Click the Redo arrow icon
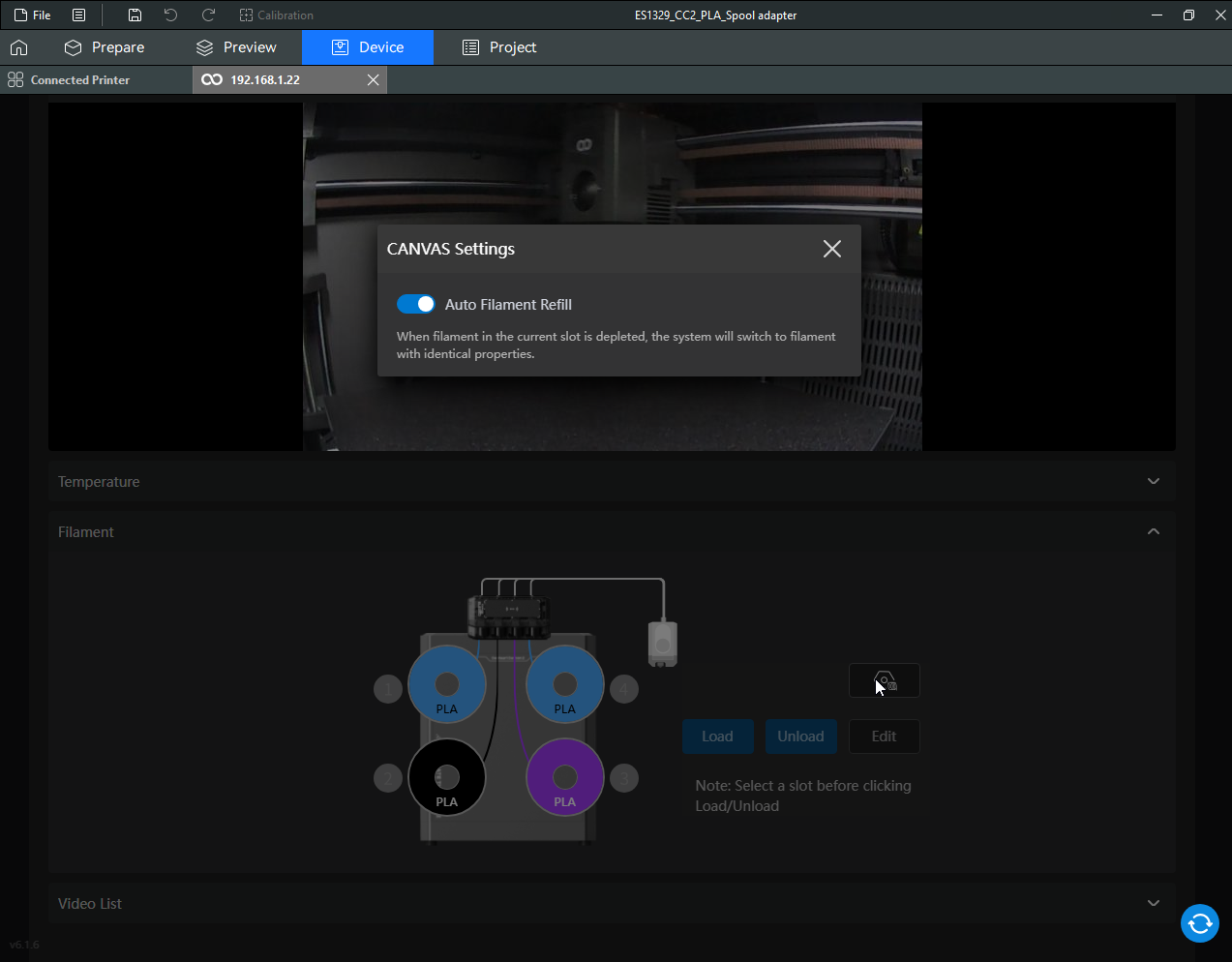Screen dimensions: 1232x962 coord(208,15)
